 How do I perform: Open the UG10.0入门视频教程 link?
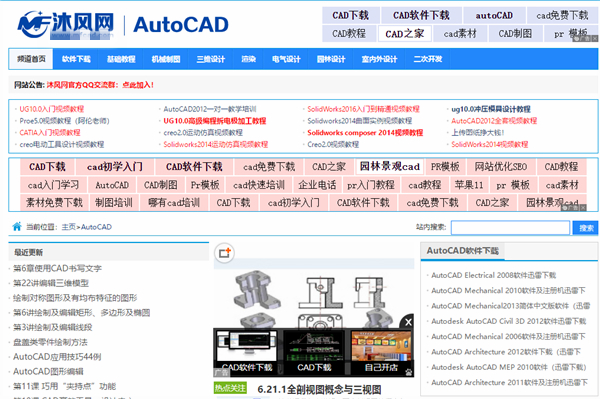(52, 109)
